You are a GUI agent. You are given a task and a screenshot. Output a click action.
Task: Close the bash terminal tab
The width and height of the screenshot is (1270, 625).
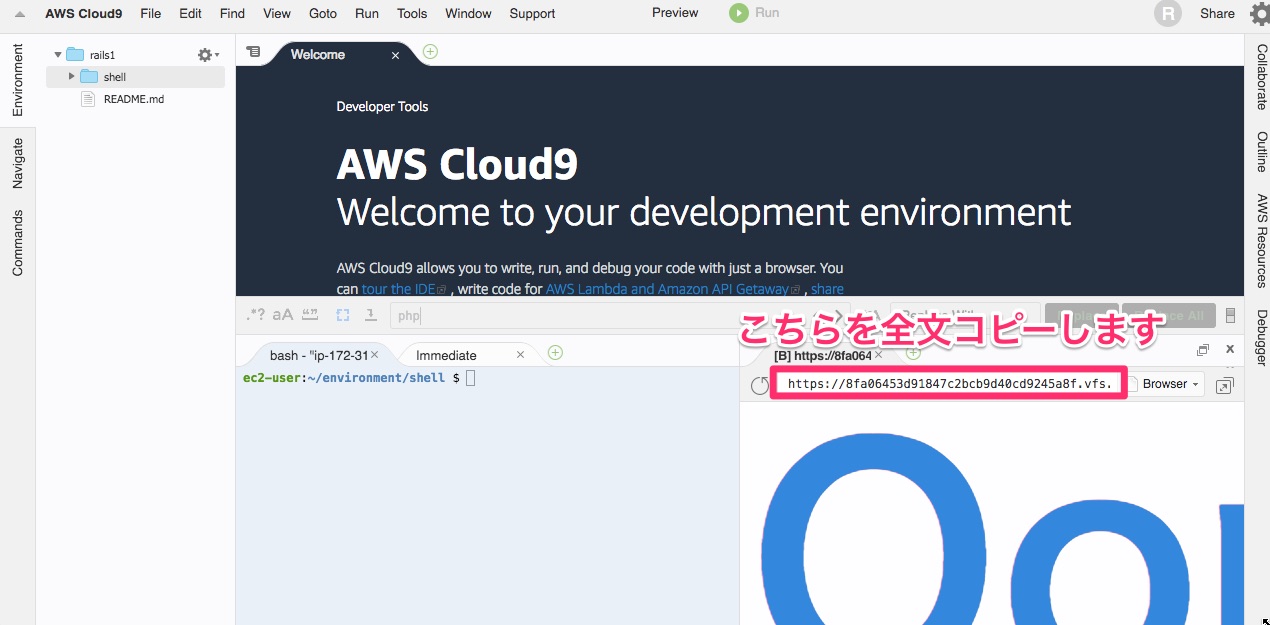(x=375, y=355)
